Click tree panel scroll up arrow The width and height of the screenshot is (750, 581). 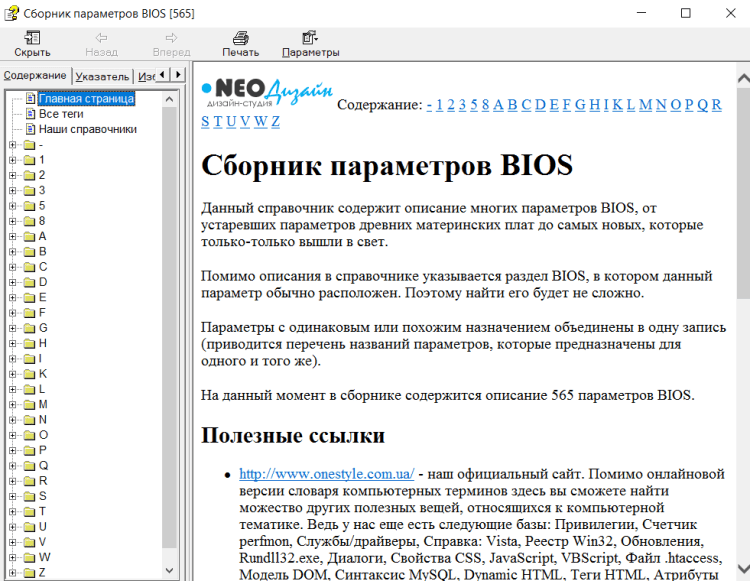pos(169,99)
